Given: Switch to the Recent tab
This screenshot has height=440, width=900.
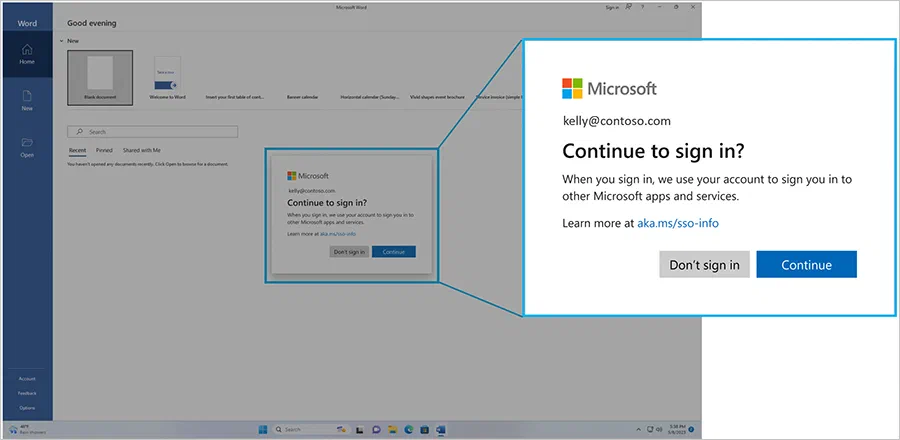Looking at the screenshot, I should (77, 150).
